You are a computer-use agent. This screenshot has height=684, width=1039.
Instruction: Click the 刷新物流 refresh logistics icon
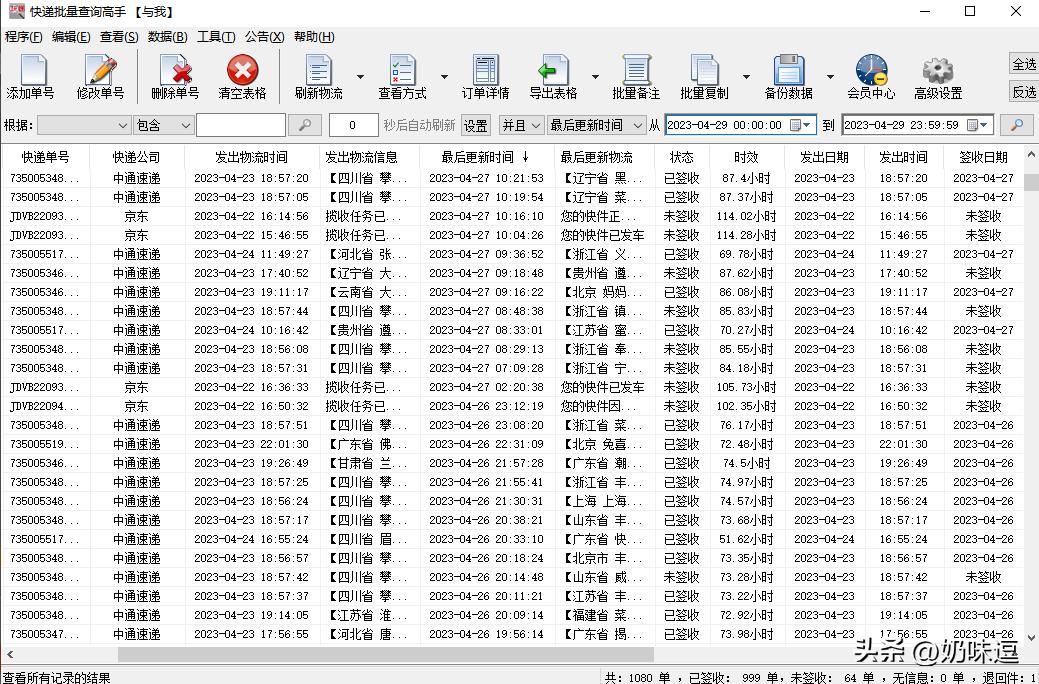pos(318,75)
